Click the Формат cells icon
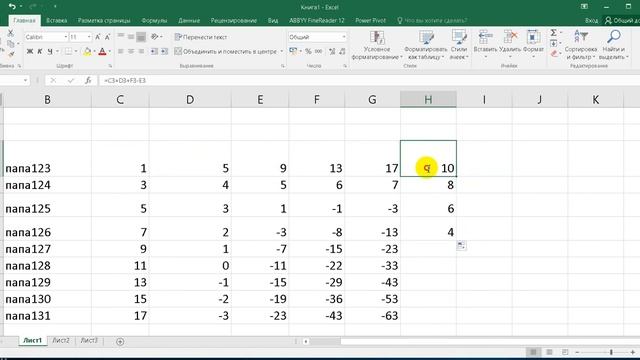640x360 pixels. point(533,37)
